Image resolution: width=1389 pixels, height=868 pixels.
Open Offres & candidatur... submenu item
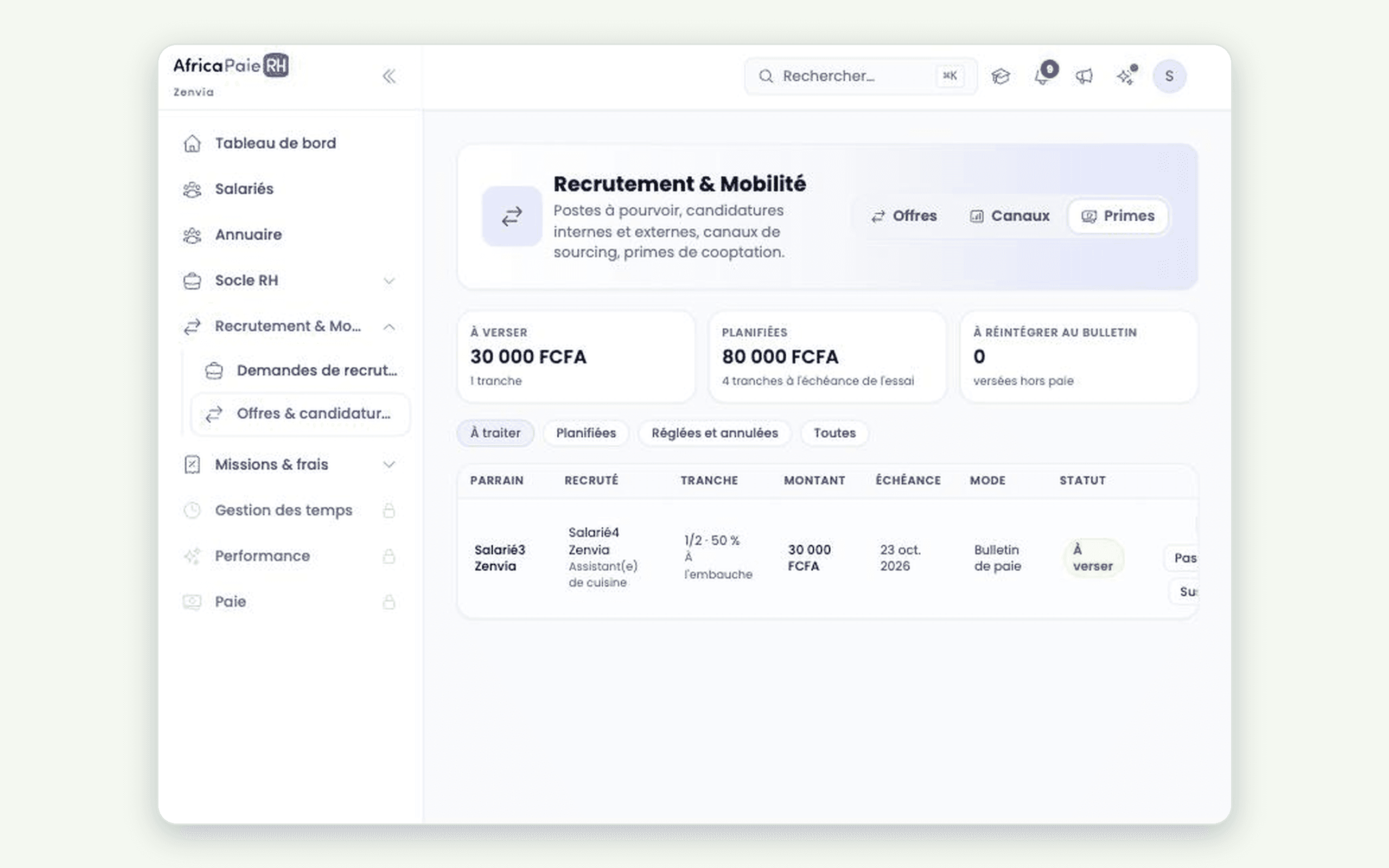coord(301,414)
